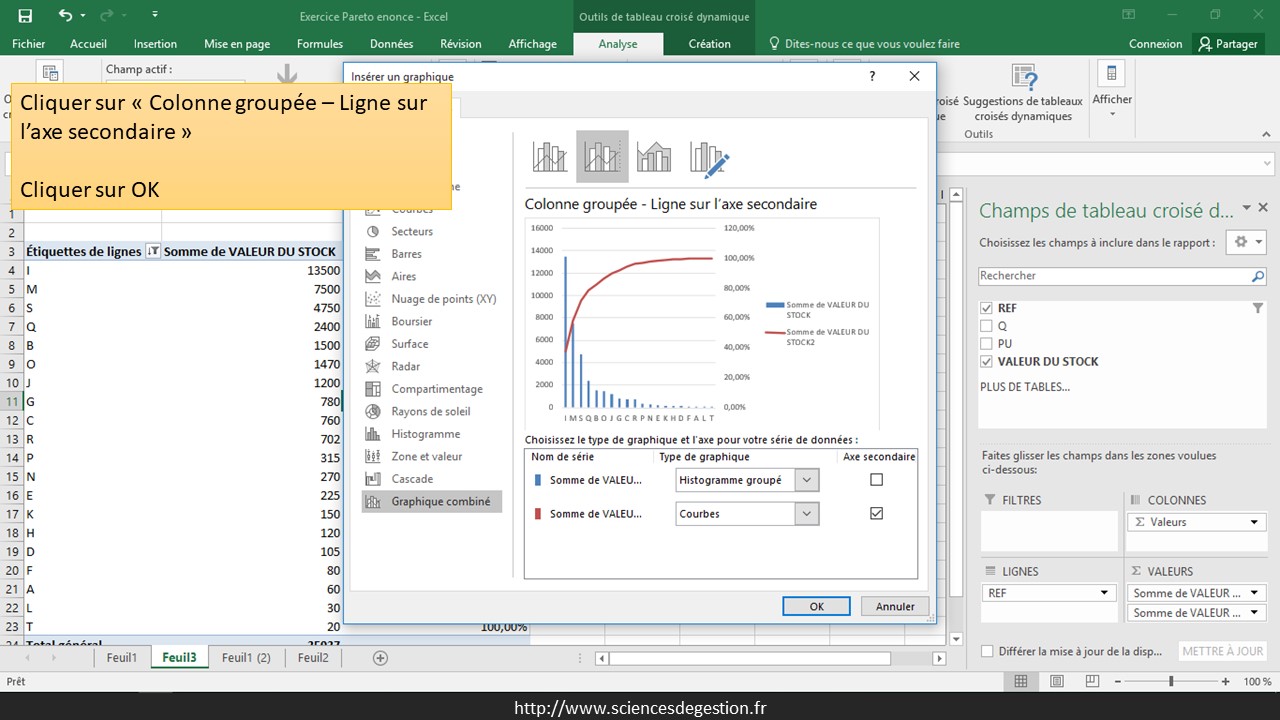Choose the custom combination chart icon

tap(709, 156)
